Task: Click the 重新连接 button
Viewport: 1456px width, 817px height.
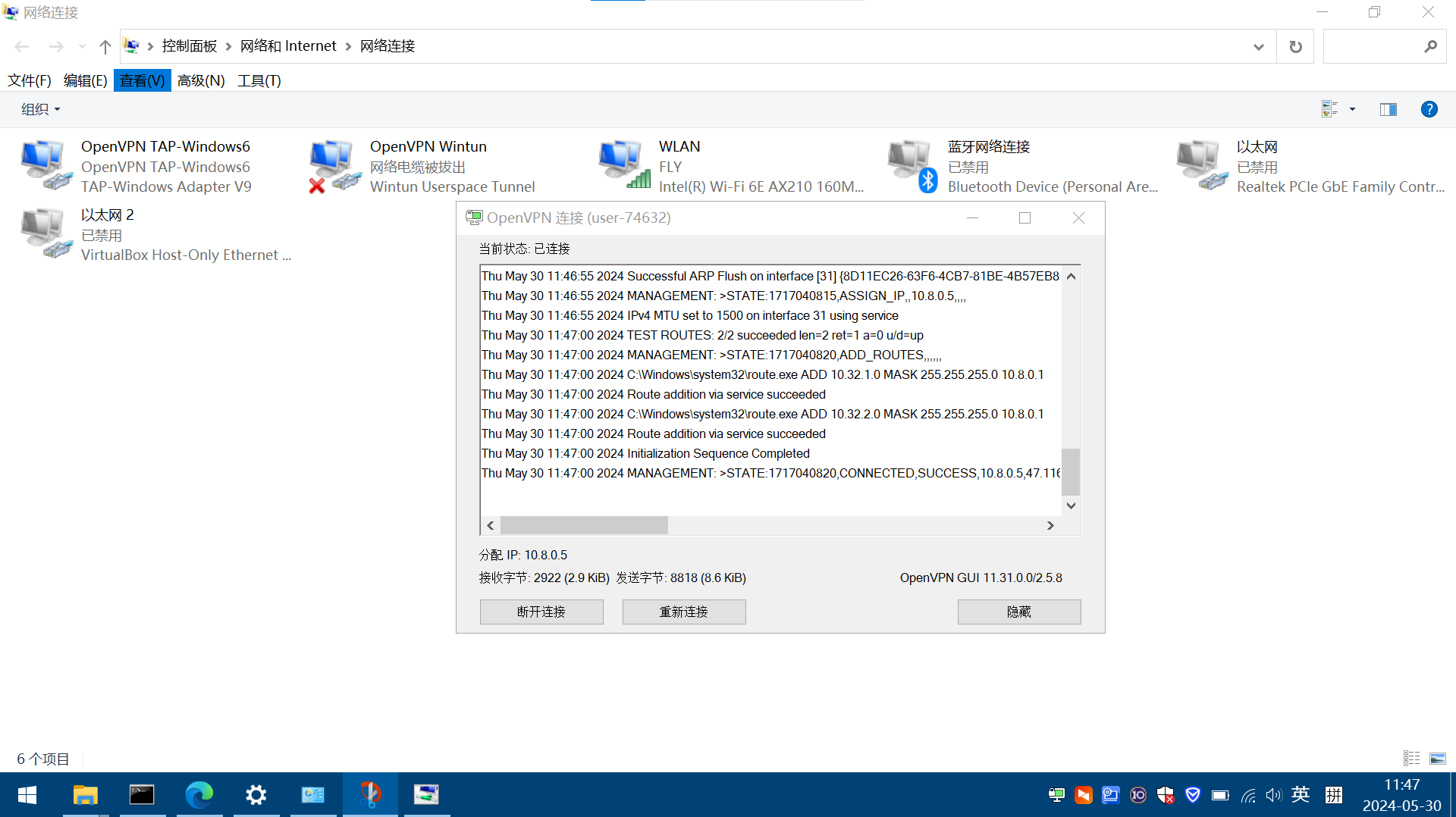Action: coord(683,612)
